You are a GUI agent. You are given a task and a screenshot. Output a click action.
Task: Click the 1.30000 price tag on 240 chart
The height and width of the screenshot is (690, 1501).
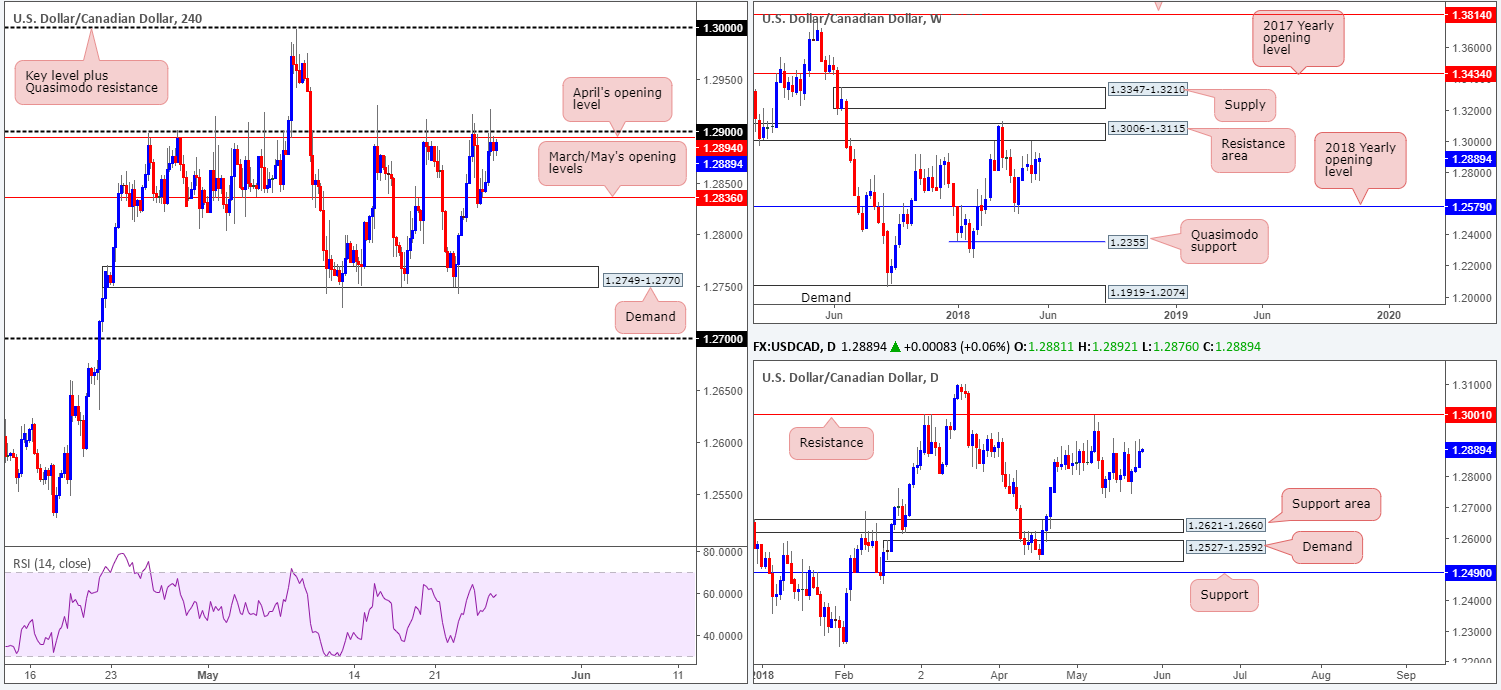pyautogui.click(x=722, y=29)
